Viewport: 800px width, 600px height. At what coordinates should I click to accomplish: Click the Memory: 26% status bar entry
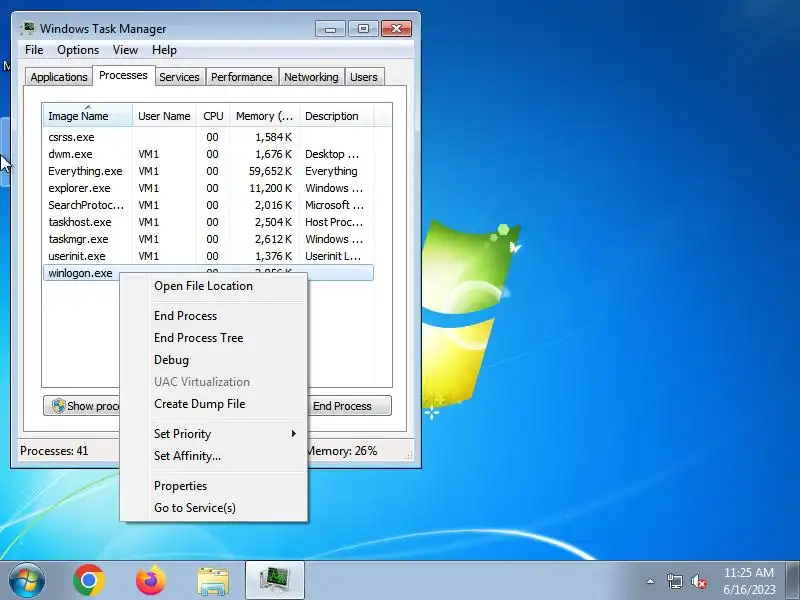coord(342,451)
